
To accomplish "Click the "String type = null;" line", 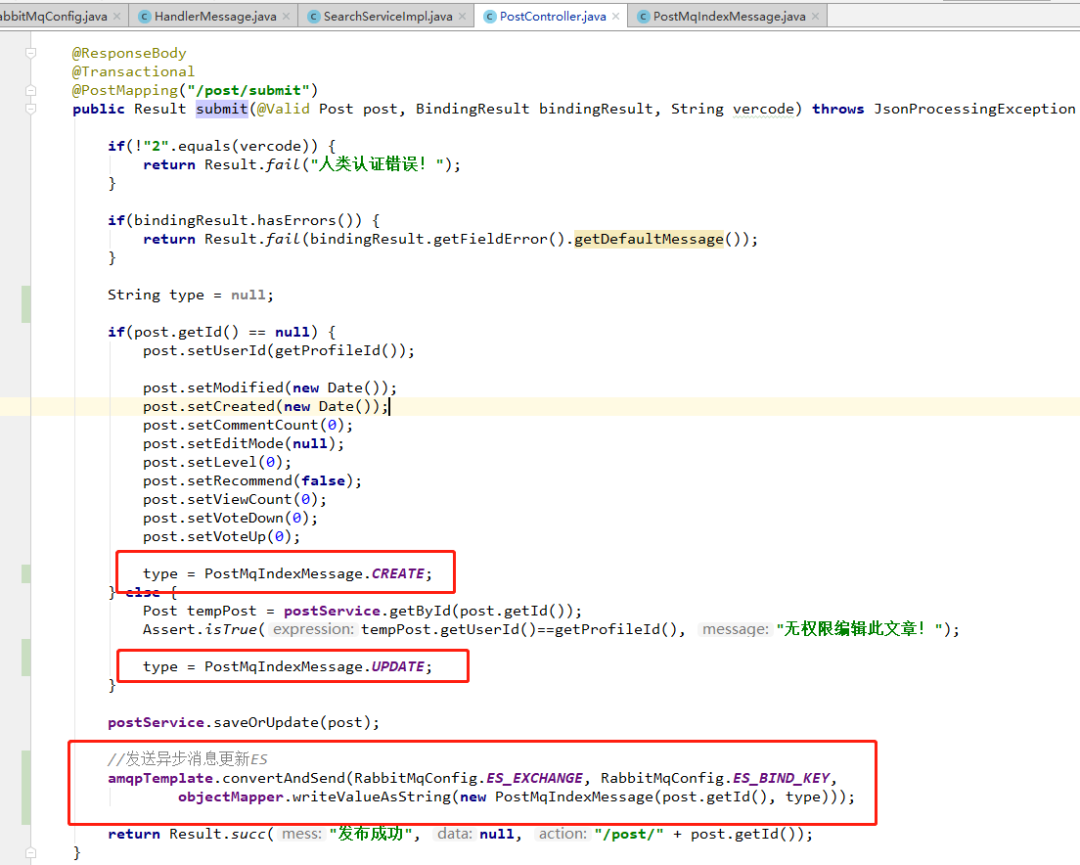I will (x=190, y=295).
